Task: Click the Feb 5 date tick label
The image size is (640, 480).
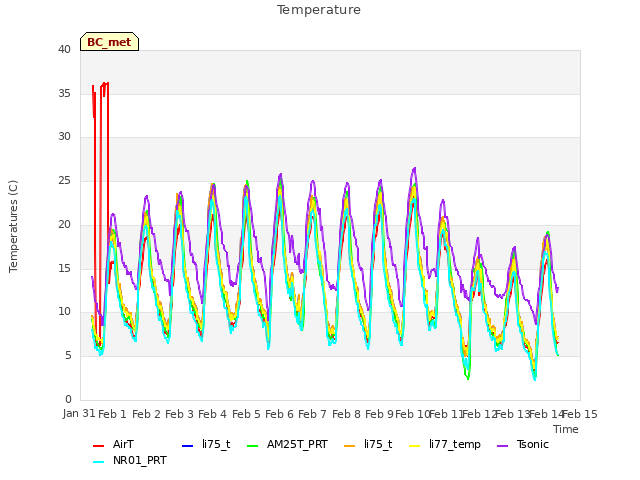Action: (247, 414)
